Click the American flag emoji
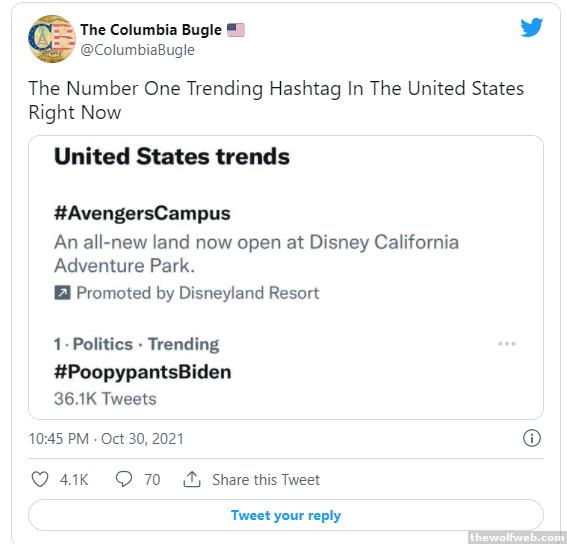 (236, 30)
